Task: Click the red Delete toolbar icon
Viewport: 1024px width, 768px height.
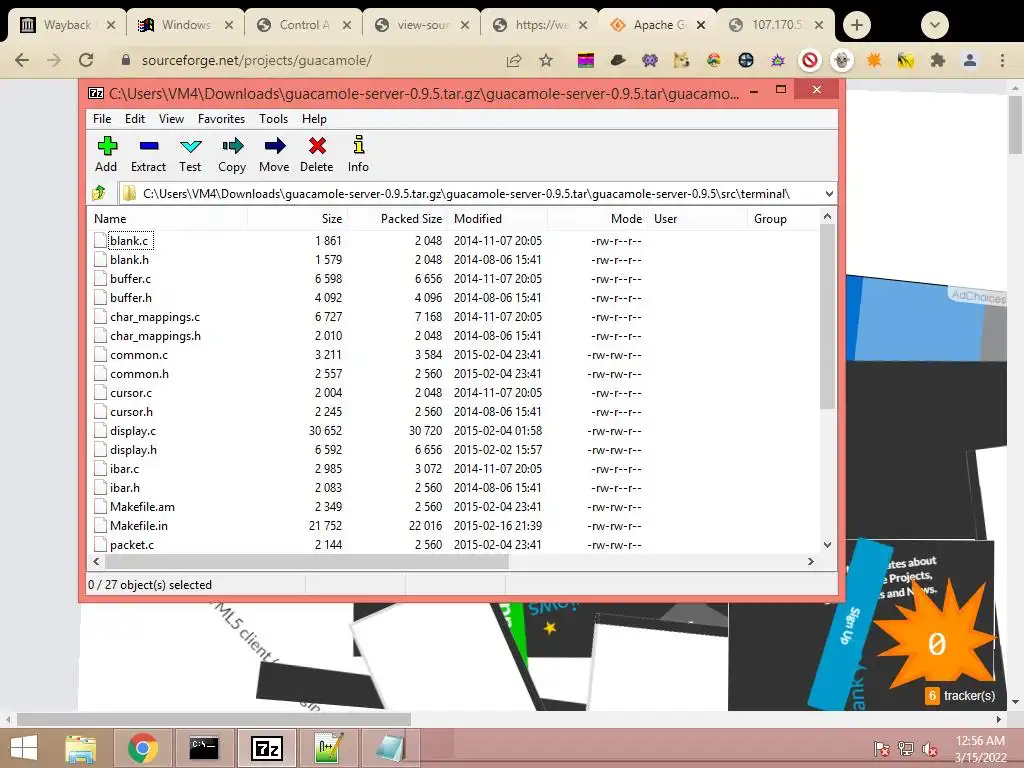Action: click(x=317, y=146)
